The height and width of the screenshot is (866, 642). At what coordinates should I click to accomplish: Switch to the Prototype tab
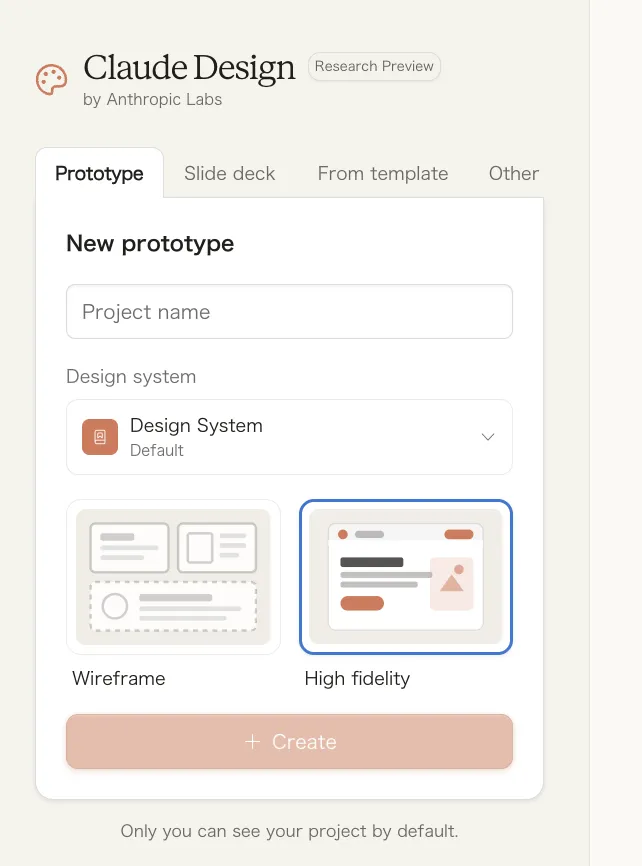pyautogui.click(x=99, y=174)
